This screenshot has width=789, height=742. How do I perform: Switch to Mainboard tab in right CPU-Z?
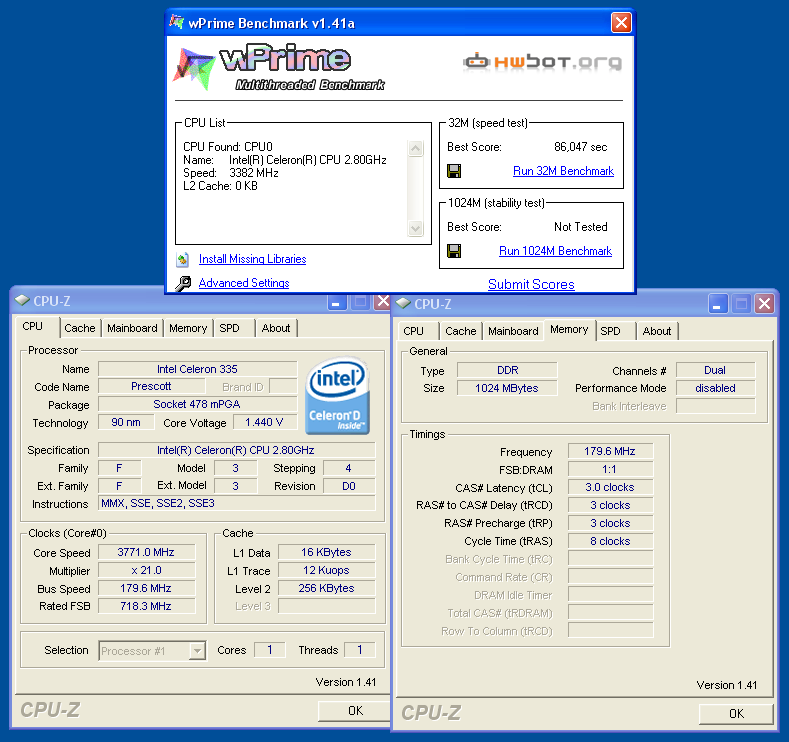513,332
